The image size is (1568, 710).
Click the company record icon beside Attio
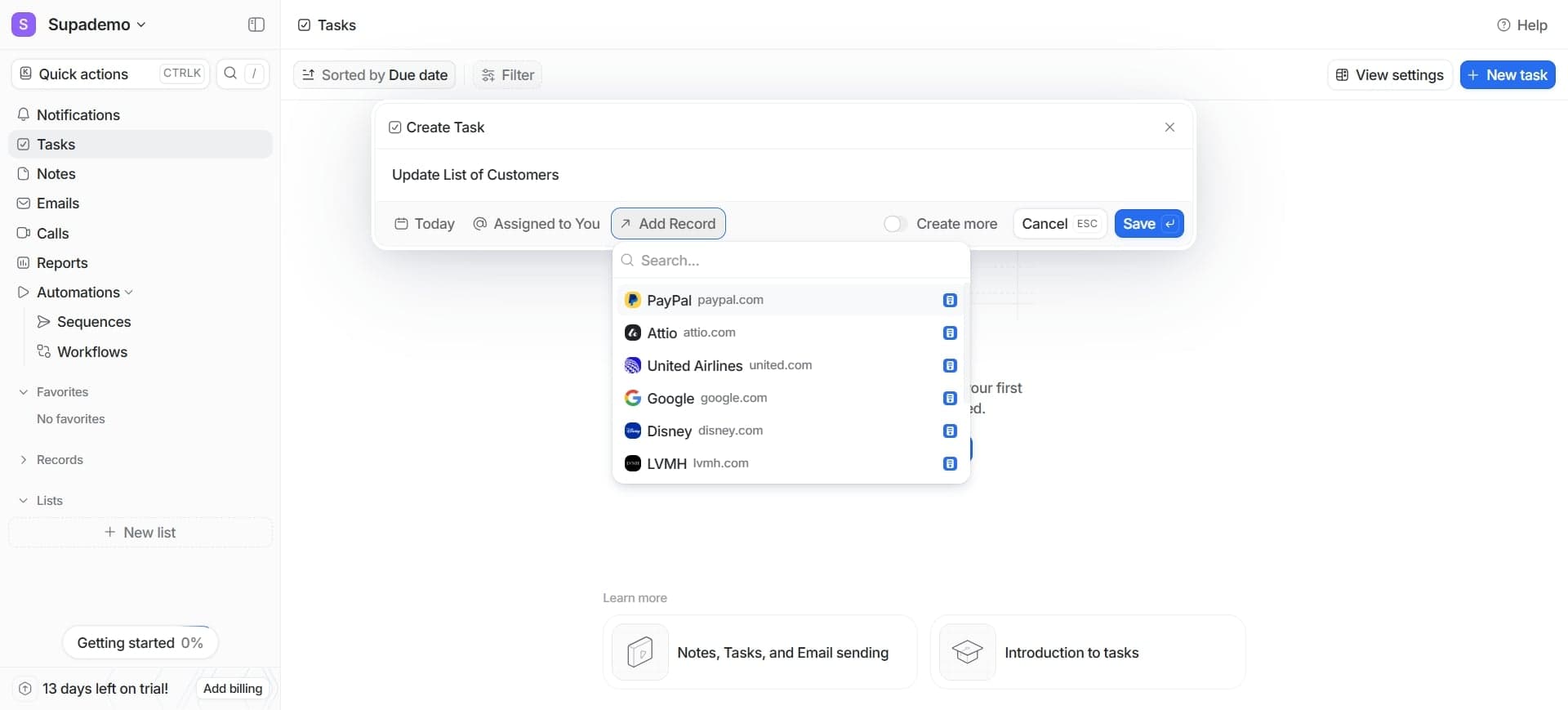(x=949, y=333)
